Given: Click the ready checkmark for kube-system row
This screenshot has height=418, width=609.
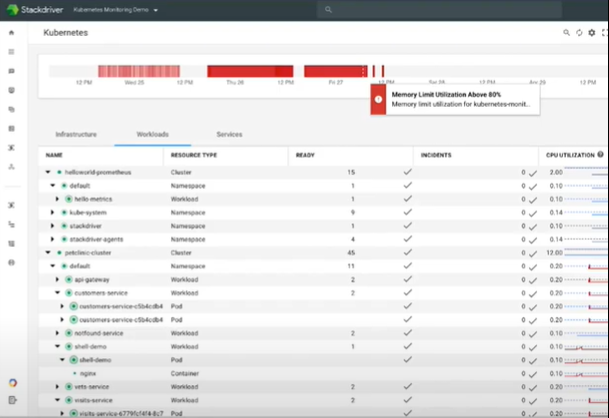Looking at the screenshot, I should tap(407, 212).
